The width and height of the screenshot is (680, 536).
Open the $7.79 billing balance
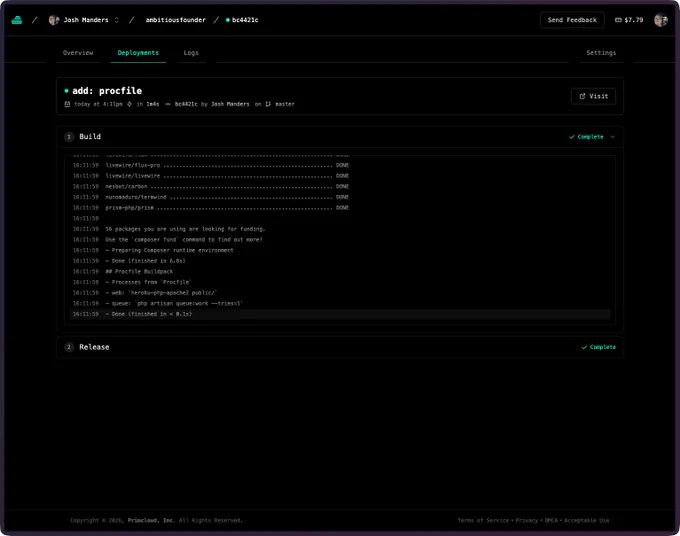[629, 20]
